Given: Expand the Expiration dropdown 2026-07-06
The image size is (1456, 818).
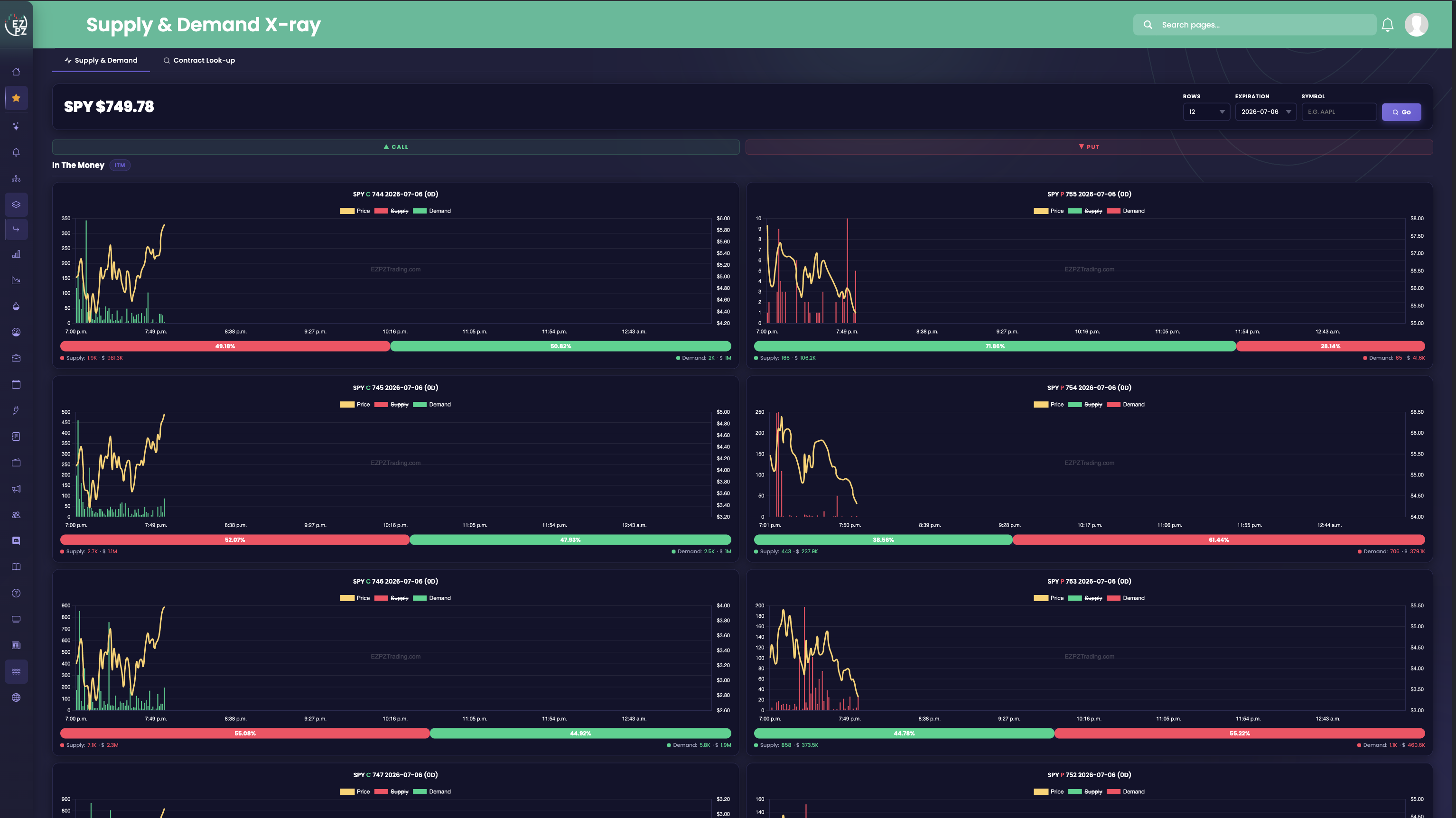Looking at the screenshot, I should 1266,112.
